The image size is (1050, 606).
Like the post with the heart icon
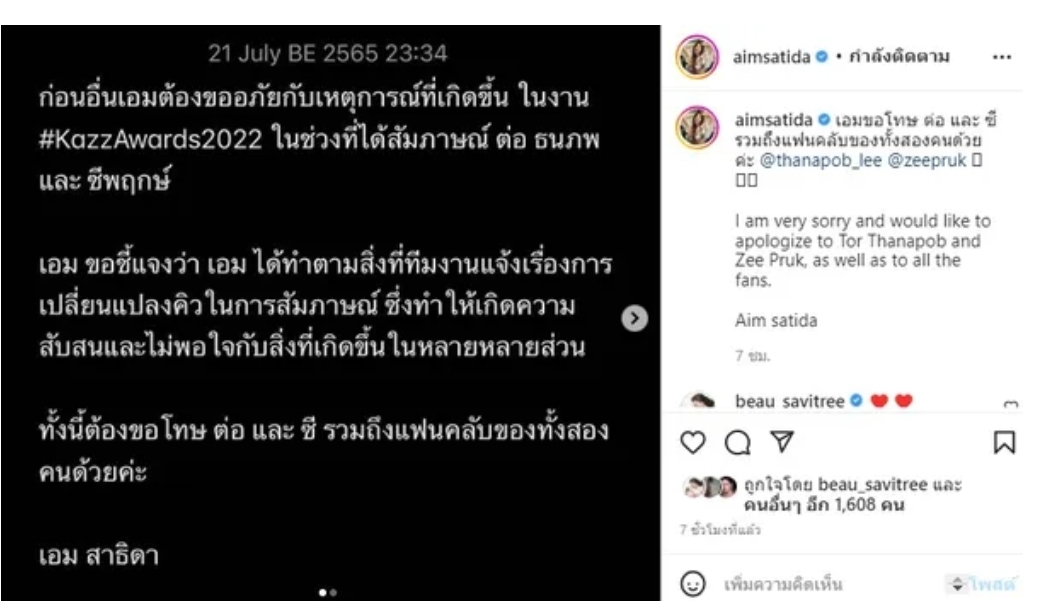pyautogui.click(x=692, y=443)
